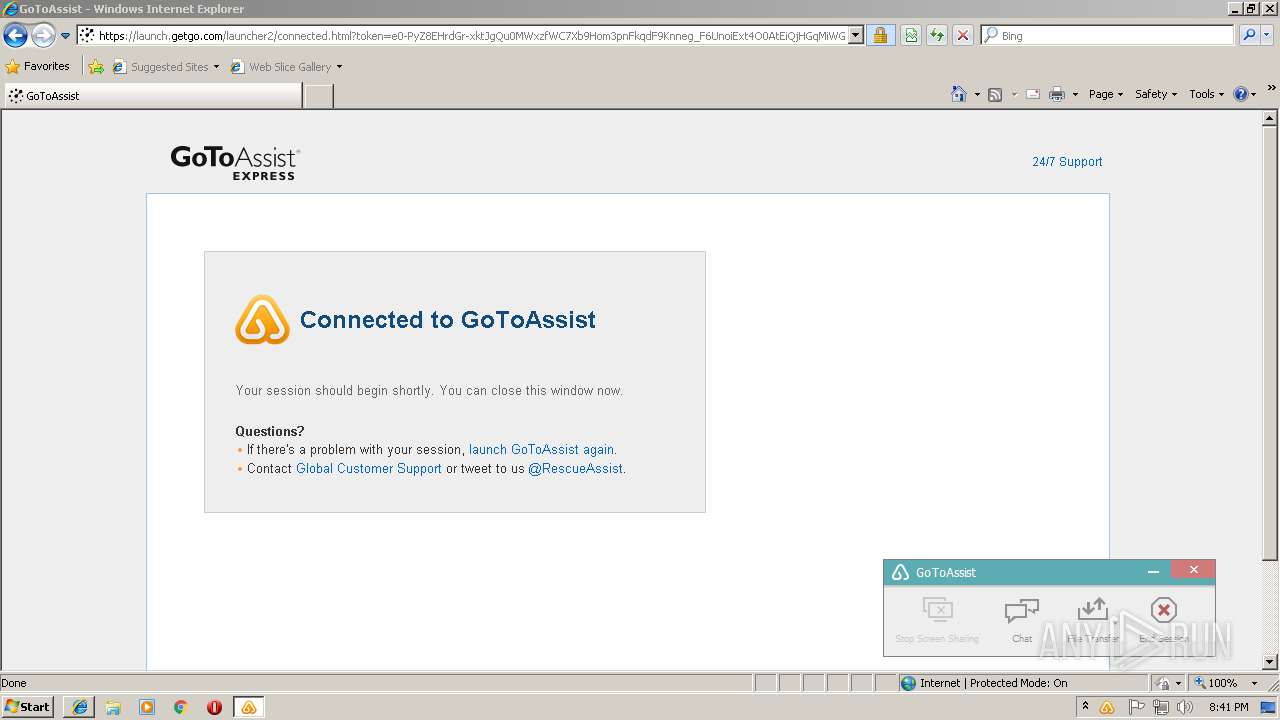Open Opera from taskbar
1280x720 pixels.
[x=214, y=707]
